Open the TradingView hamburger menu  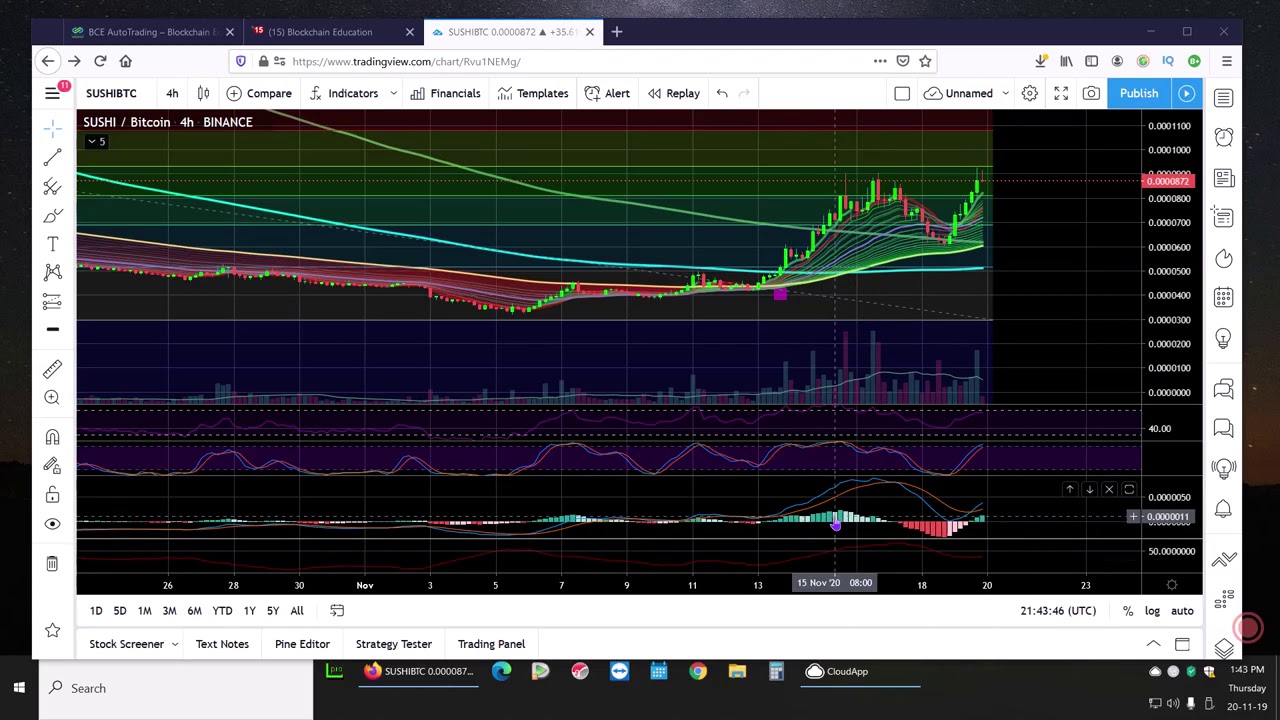[52, 93]
